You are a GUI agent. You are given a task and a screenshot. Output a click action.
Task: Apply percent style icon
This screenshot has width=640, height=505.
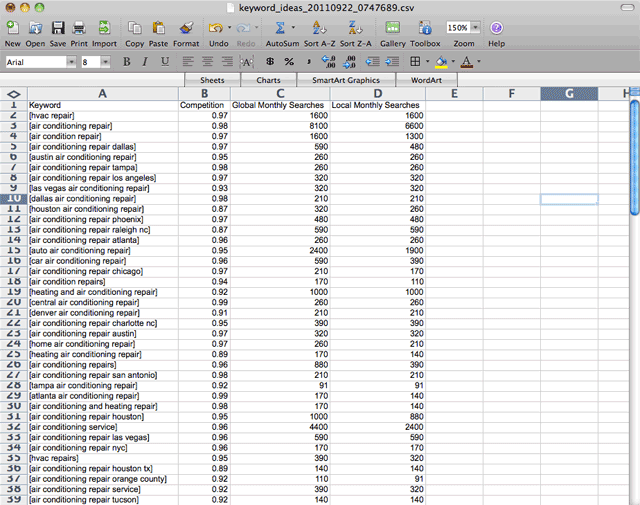[289, 62]
